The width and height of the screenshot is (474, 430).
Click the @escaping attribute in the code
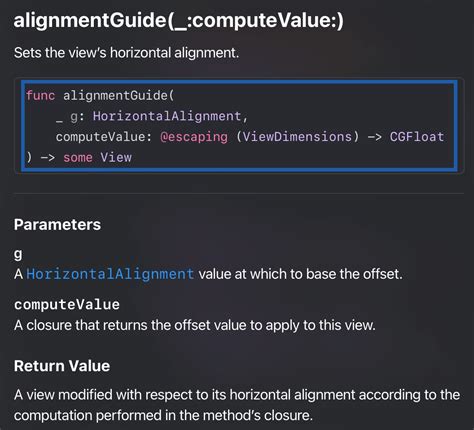click(194, 137)
